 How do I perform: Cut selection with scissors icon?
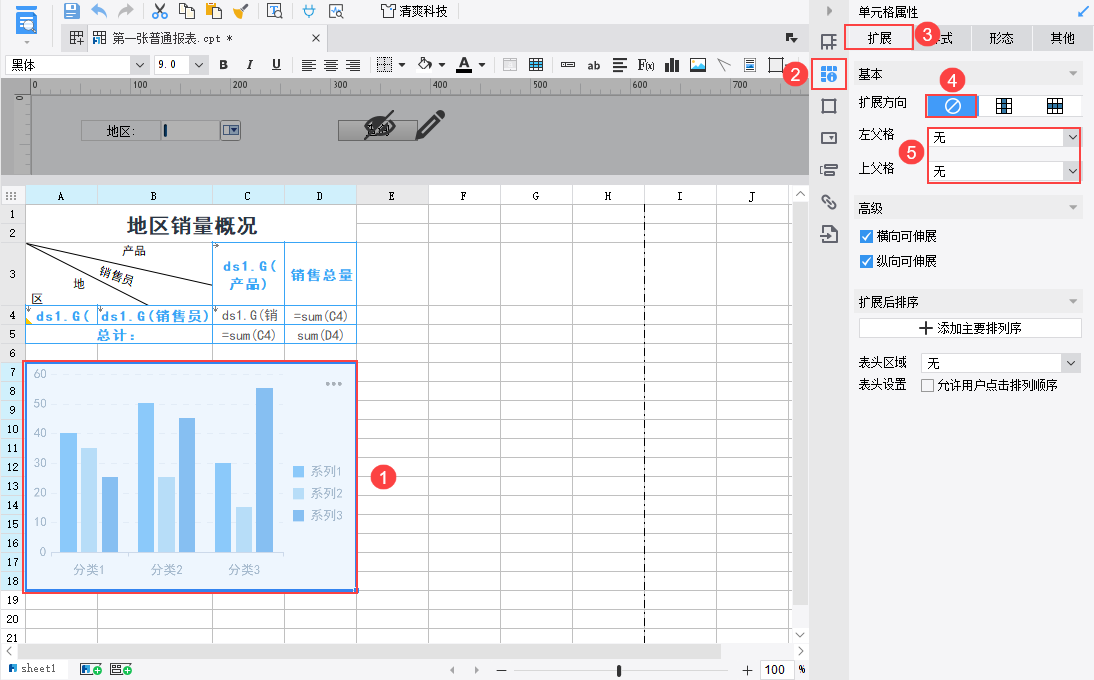(x=160, y=10)
